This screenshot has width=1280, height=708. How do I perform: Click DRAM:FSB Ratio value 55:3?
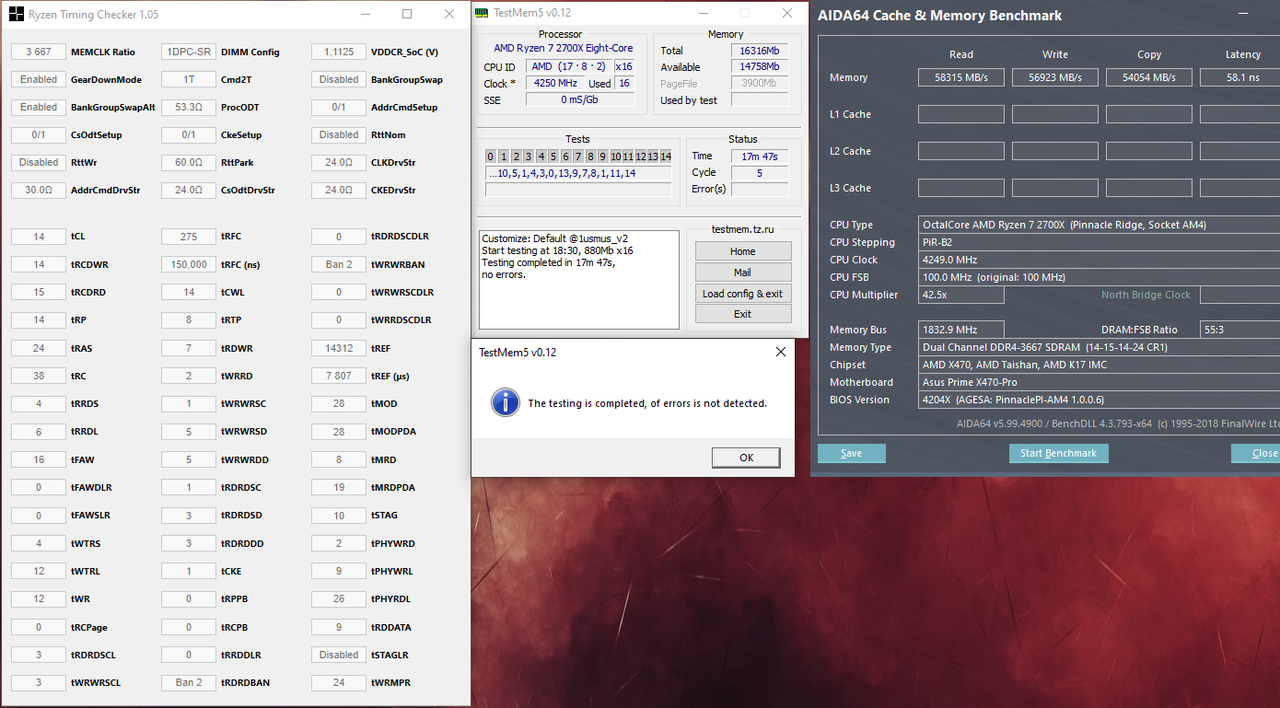tap(1240, 330)
